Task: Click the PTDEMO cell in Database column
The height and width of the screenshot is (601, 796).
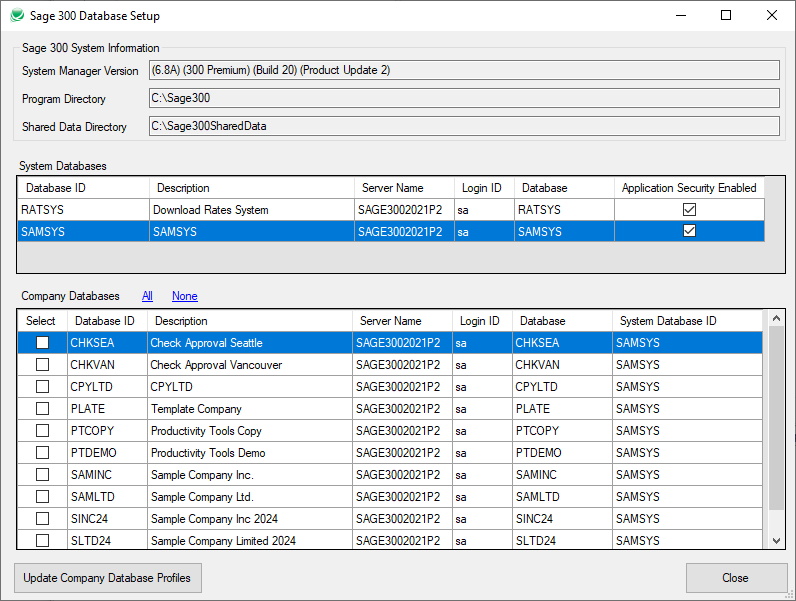Action: click(562, 452)
